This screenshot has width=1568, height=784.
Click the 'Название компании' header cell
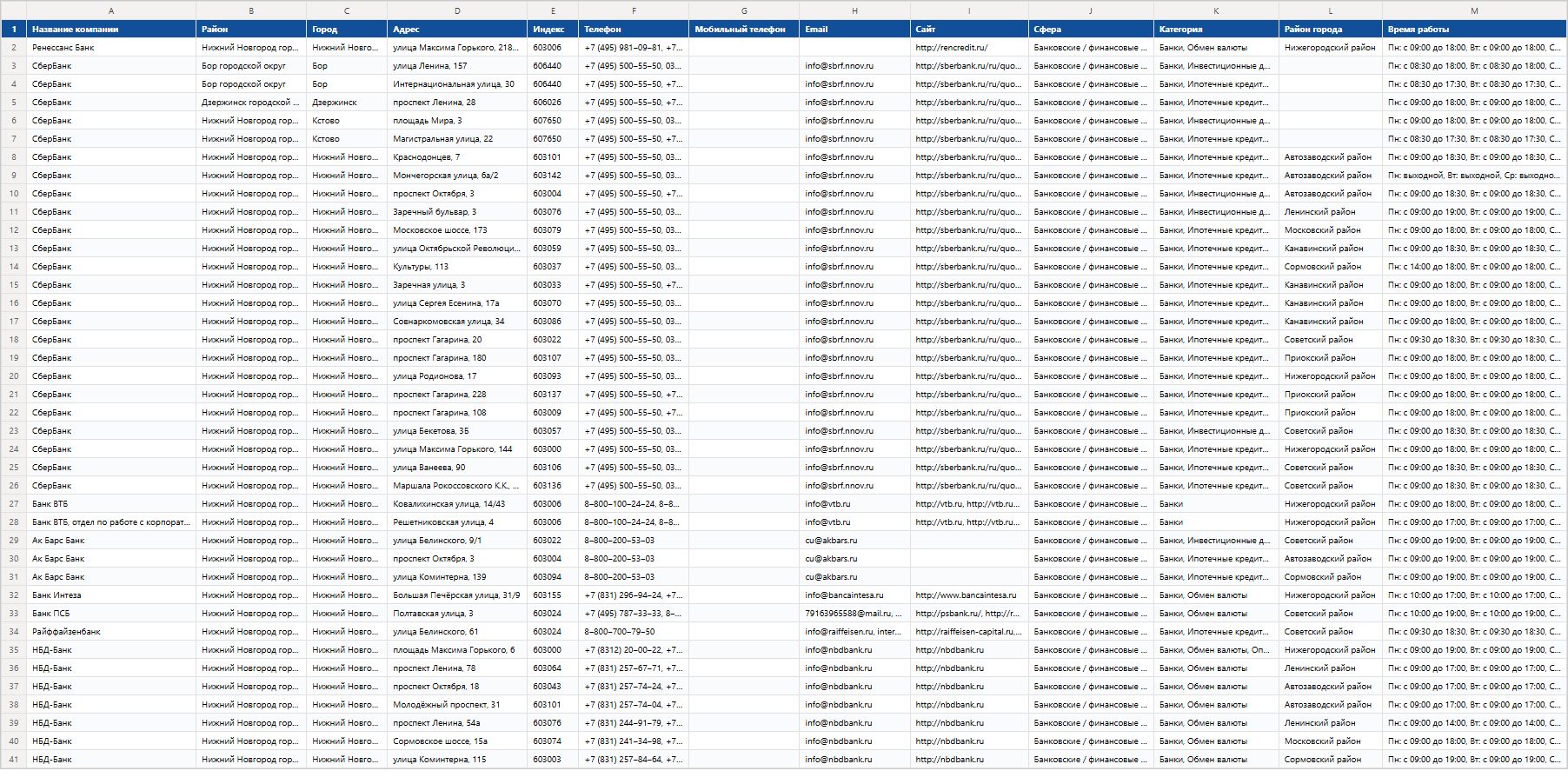[x=111, y=30]
